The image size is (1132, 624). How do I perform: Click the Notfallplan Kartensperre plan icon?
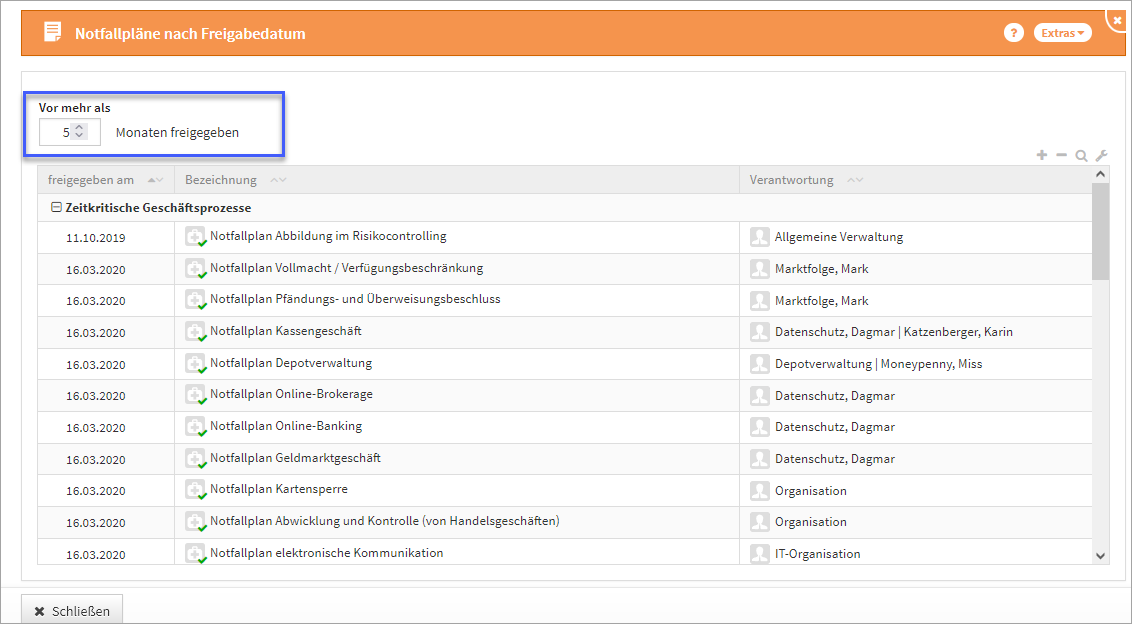click(x=196, y=490)
